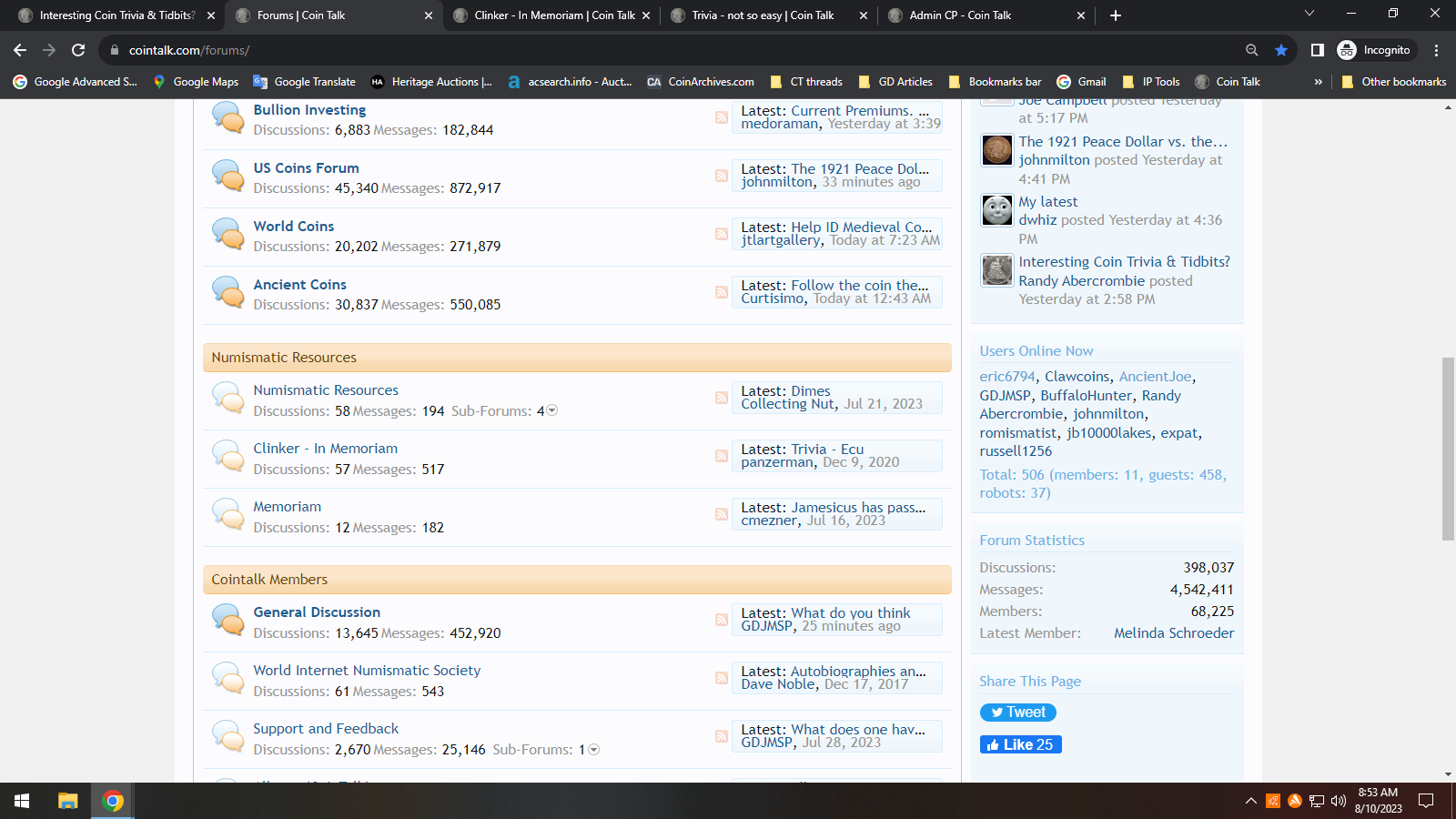Bookmark this page with the star icon
Image resolution: width=1456 pixels, height=819 pixels.
coord(1281,50)
